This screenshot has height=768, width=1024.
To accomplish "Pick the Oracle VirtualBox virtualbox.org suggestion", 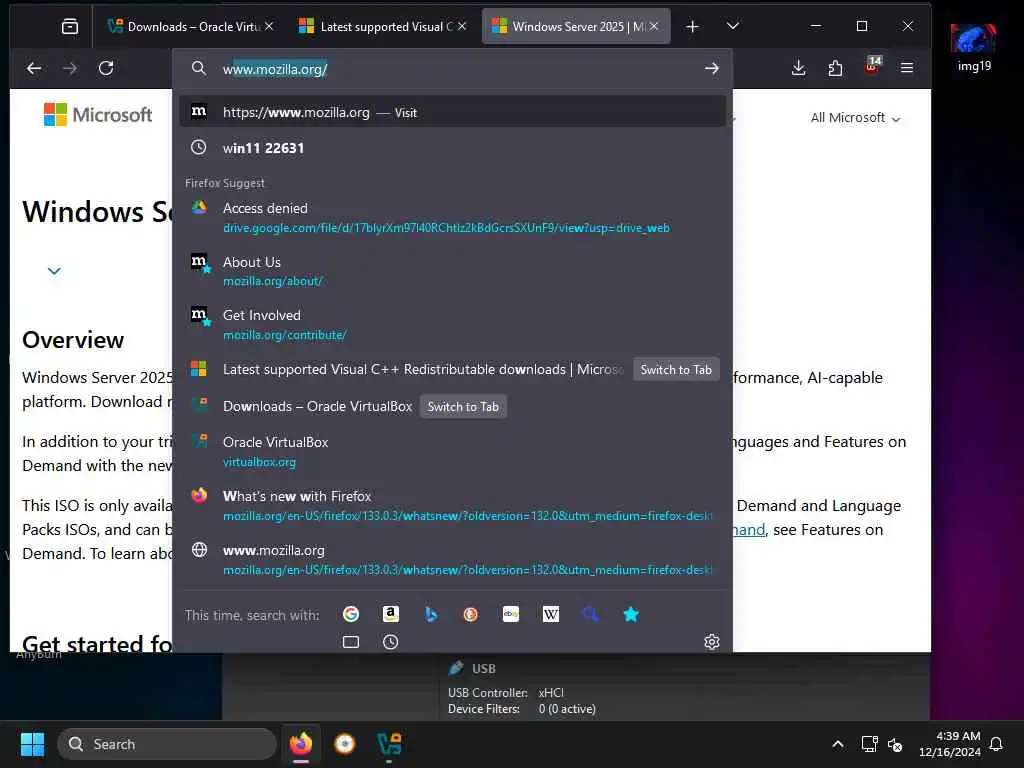I will (453, 452).
